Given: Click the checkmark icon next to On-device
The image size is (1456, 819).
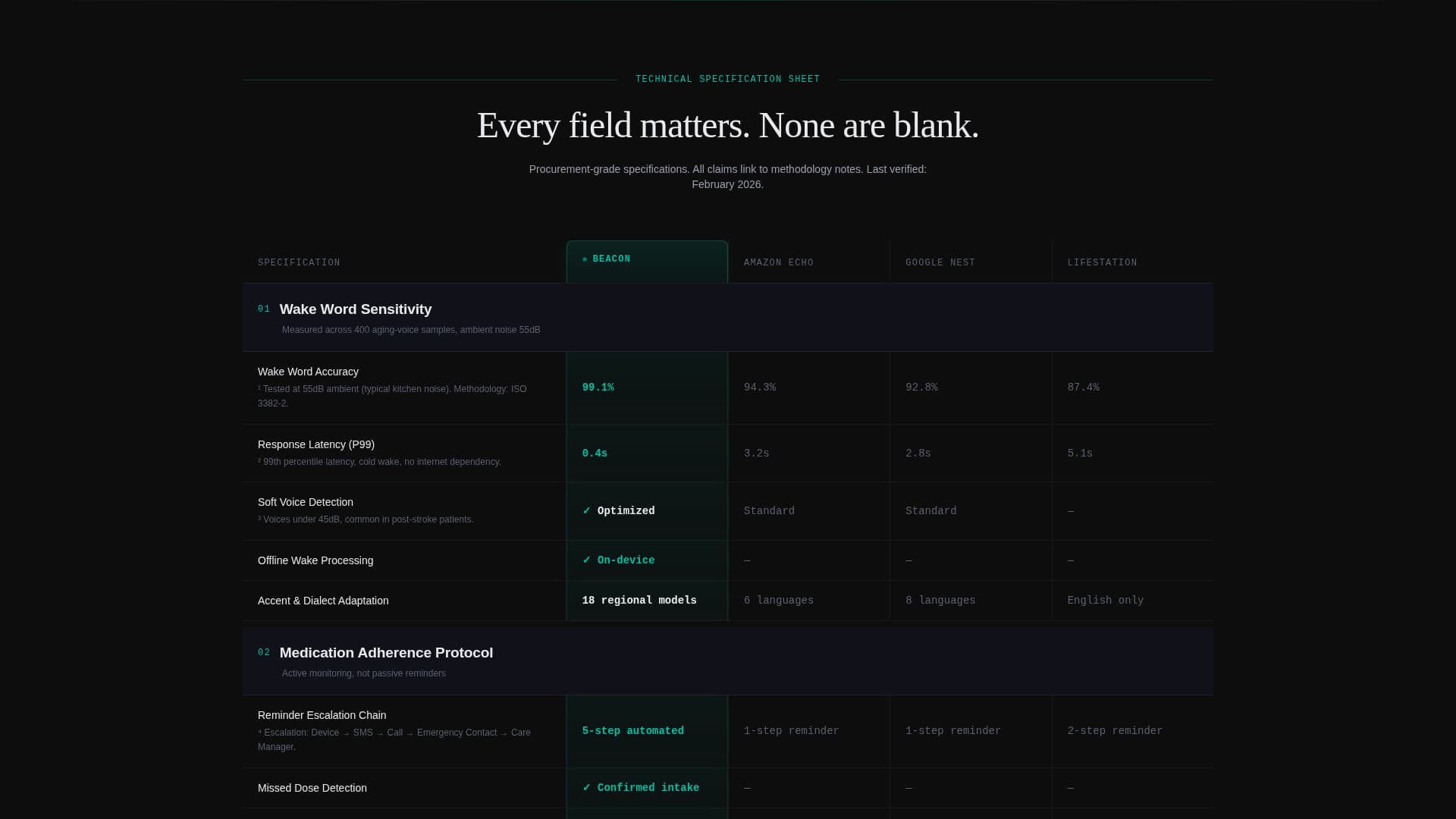Looking at the screenshot, I should (586, 560).
